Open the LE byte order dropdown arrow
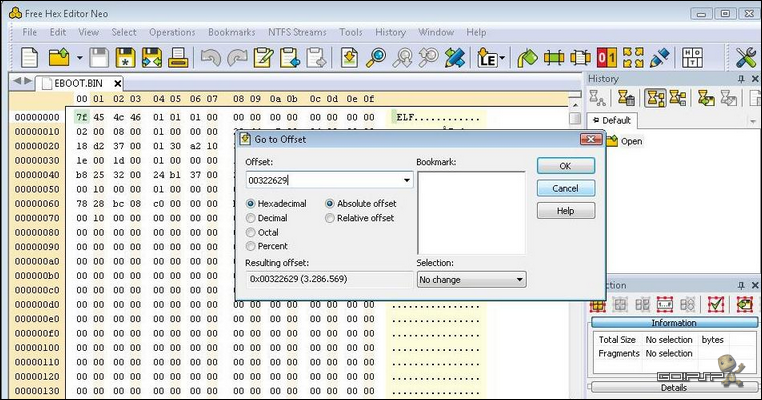This screenshot has height=400, width=762. (x=502, y=58)
